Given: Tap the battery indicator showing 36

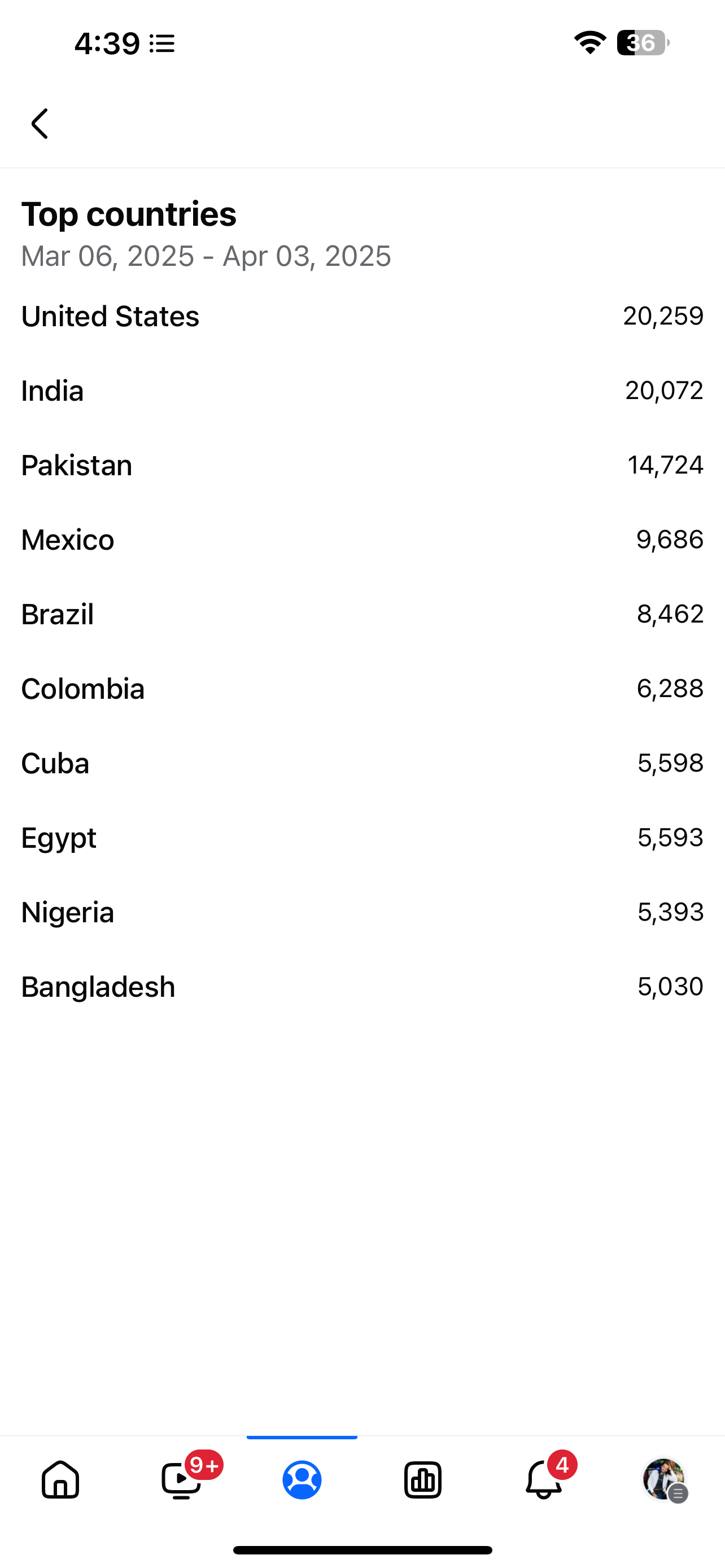Looking at the screenshot, I should [x=642, y=42].
